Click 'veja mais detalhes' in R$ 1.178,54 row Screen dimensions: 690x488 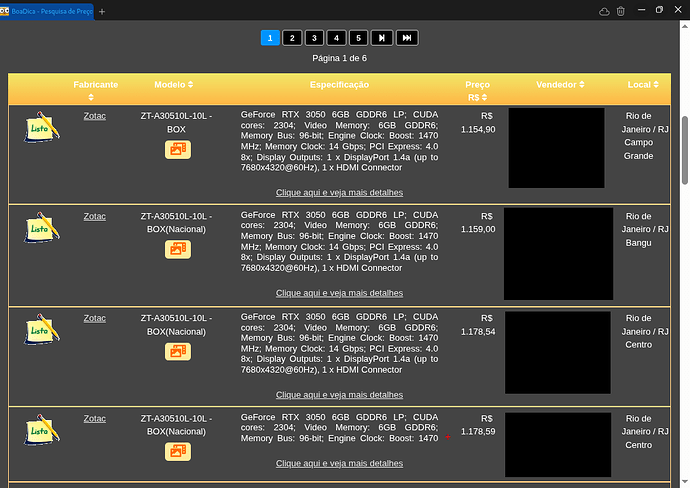(339, 395)
